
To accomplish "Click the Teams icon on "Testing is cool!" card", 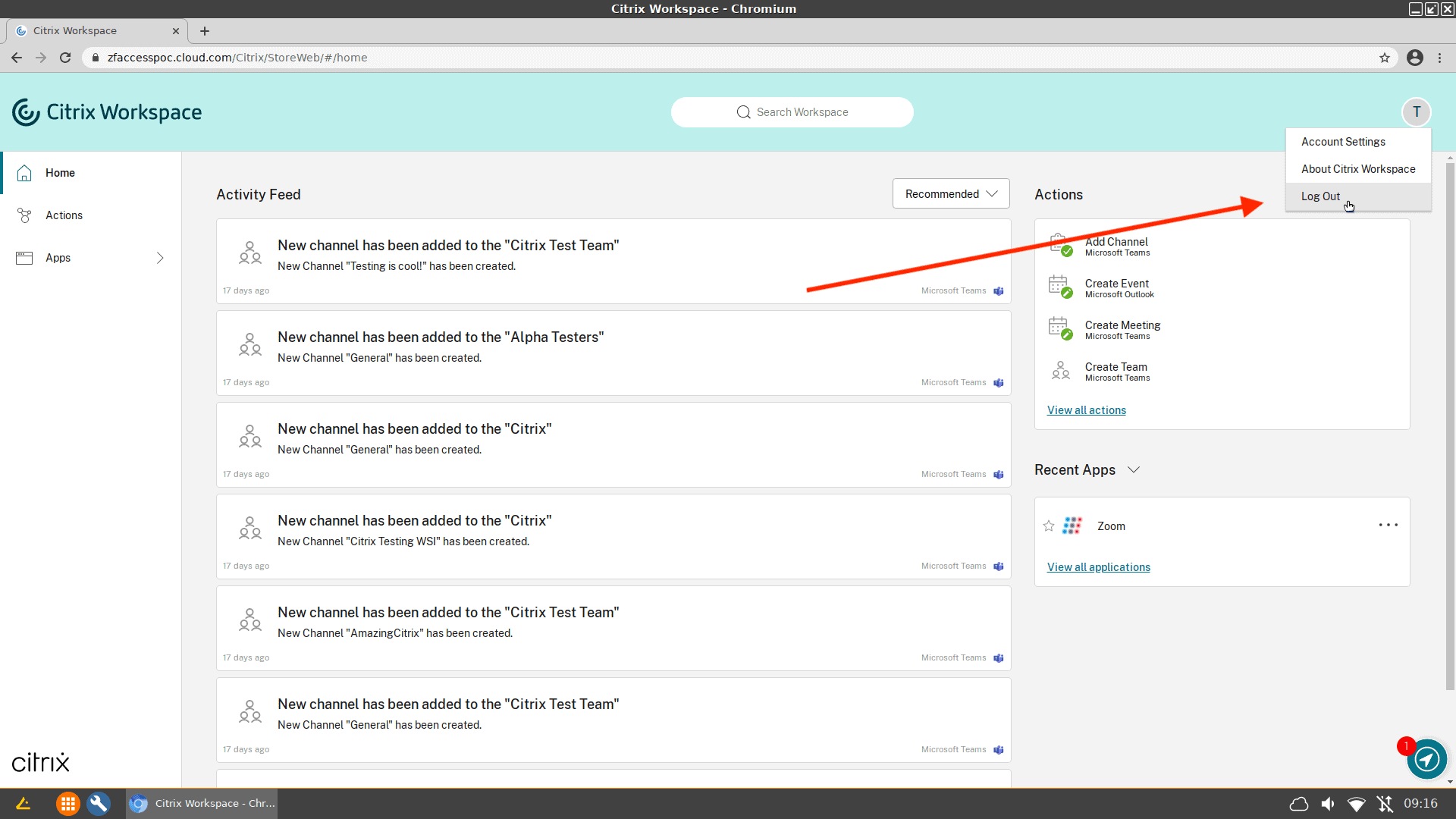I will pyautogui.click(x=999, y=291).
